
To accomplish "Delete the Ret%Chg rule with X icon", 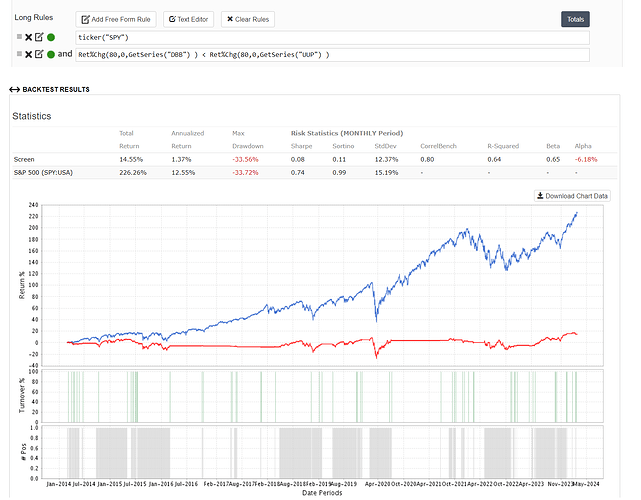I will [27, 53].
